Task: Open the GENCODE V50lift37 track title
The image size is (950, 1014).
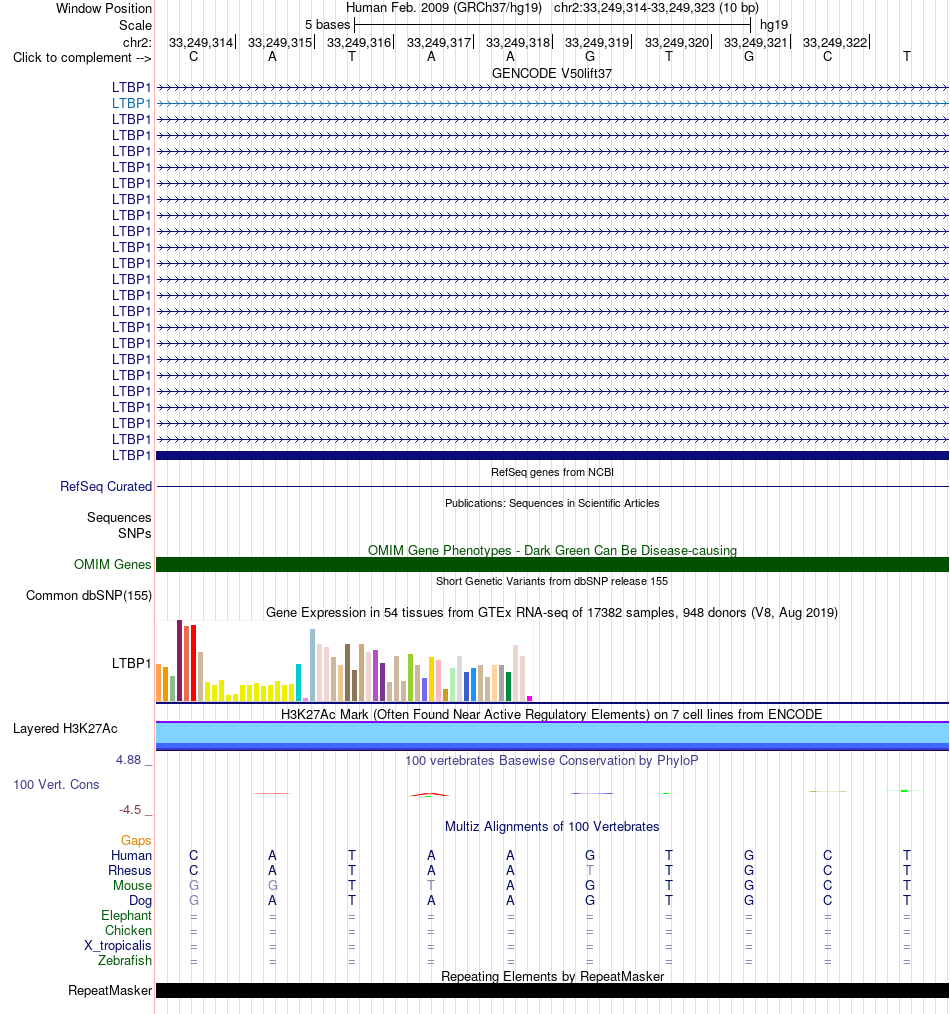Action: 552,74
